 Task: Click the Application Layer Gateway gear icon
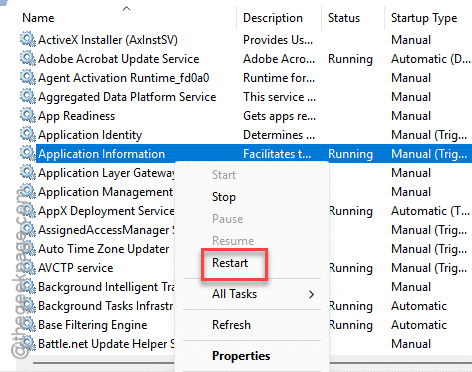point(28,172)
